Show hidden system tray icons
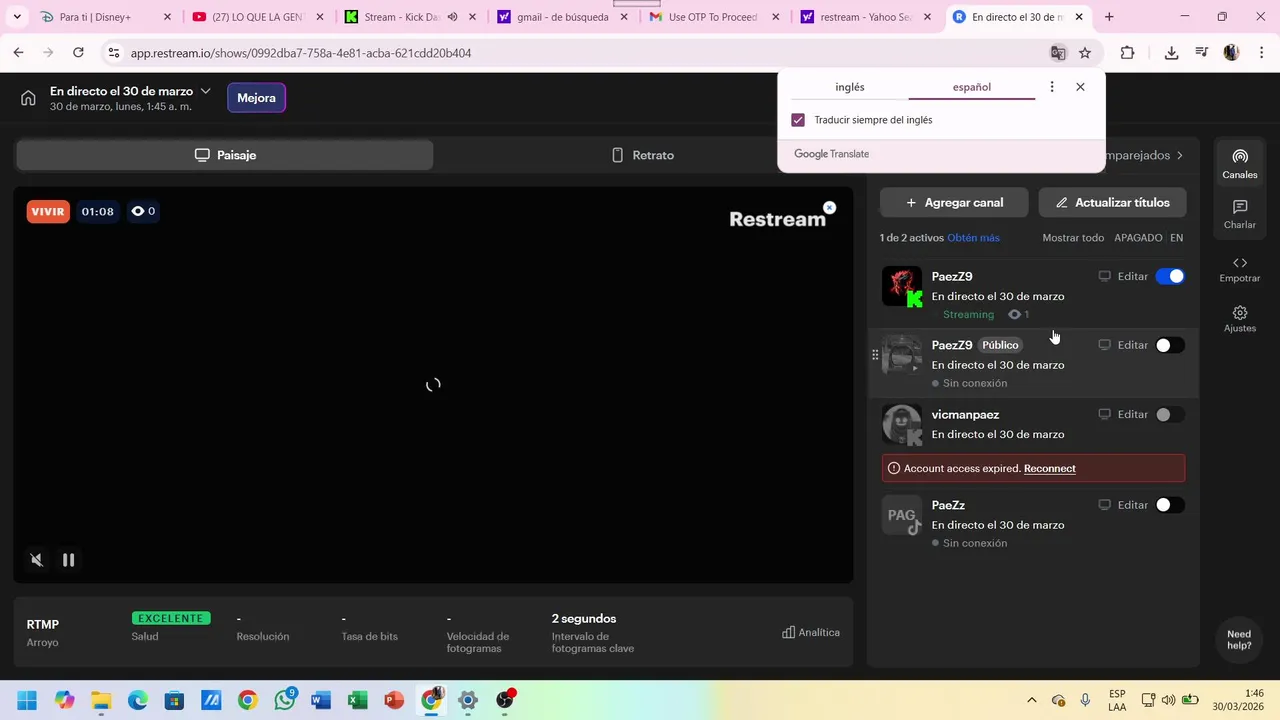The width and height of the screenshot is (1280, 720). click(1031, 700)
